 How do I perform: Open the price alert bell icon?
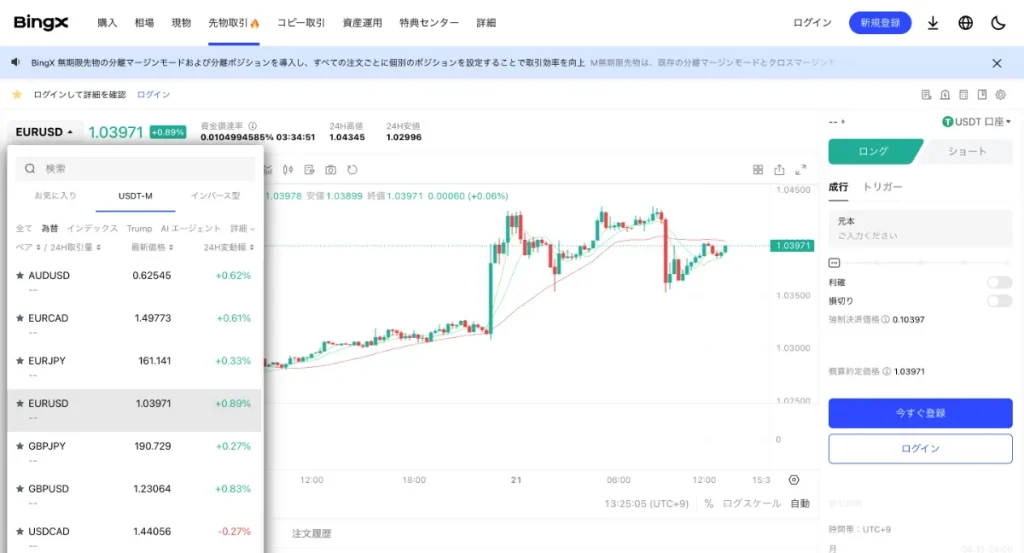coord(945,95)
